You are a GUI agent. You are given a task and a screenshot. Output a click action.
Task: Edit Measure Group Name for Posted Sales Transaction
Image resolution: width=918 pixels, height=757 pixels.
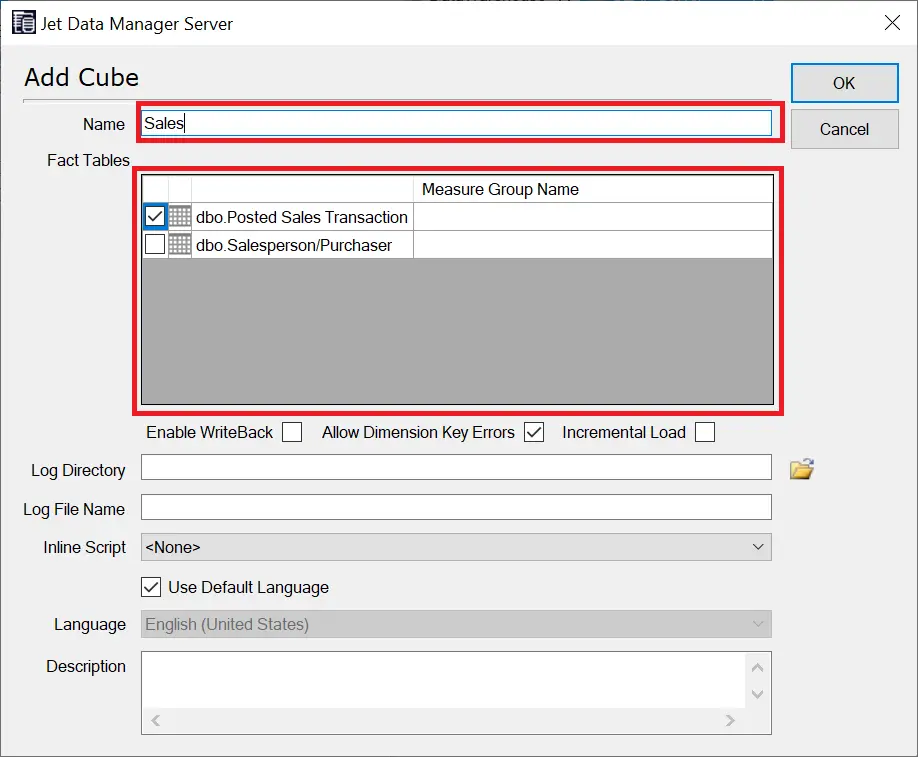593,217
